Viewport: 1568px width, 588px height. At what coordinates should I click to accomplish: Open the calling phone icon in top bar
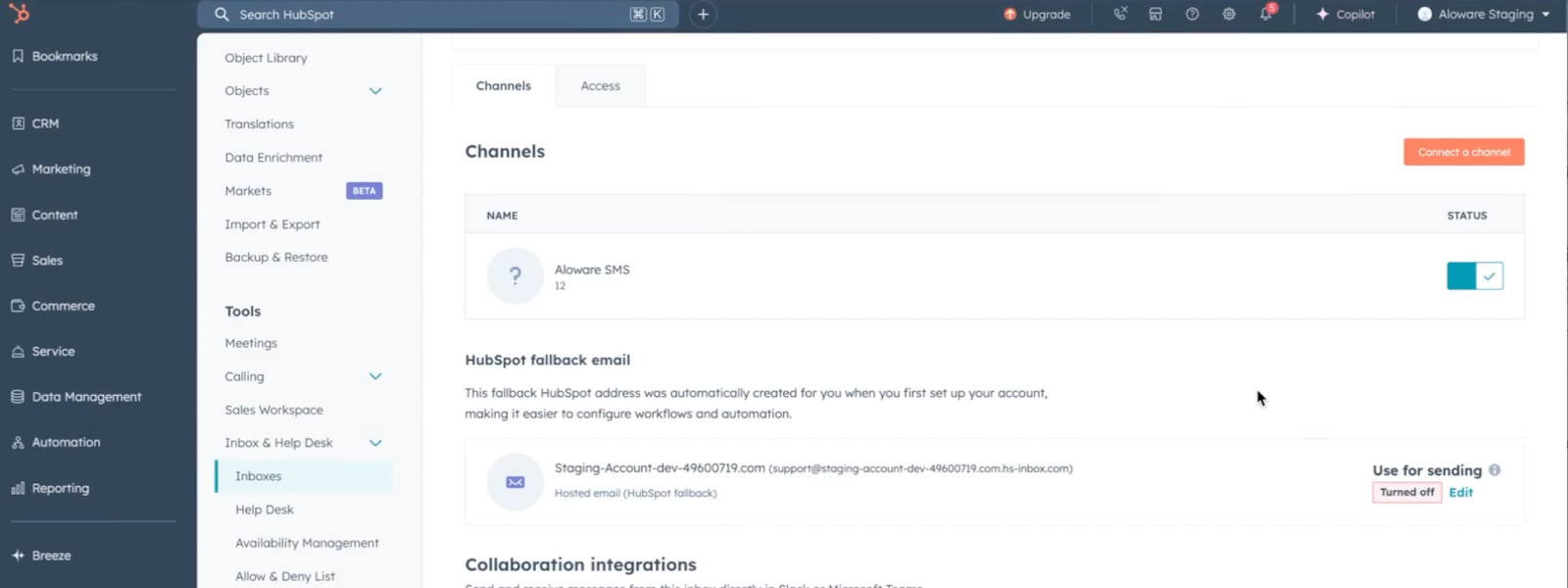[x=1120, y=14]
